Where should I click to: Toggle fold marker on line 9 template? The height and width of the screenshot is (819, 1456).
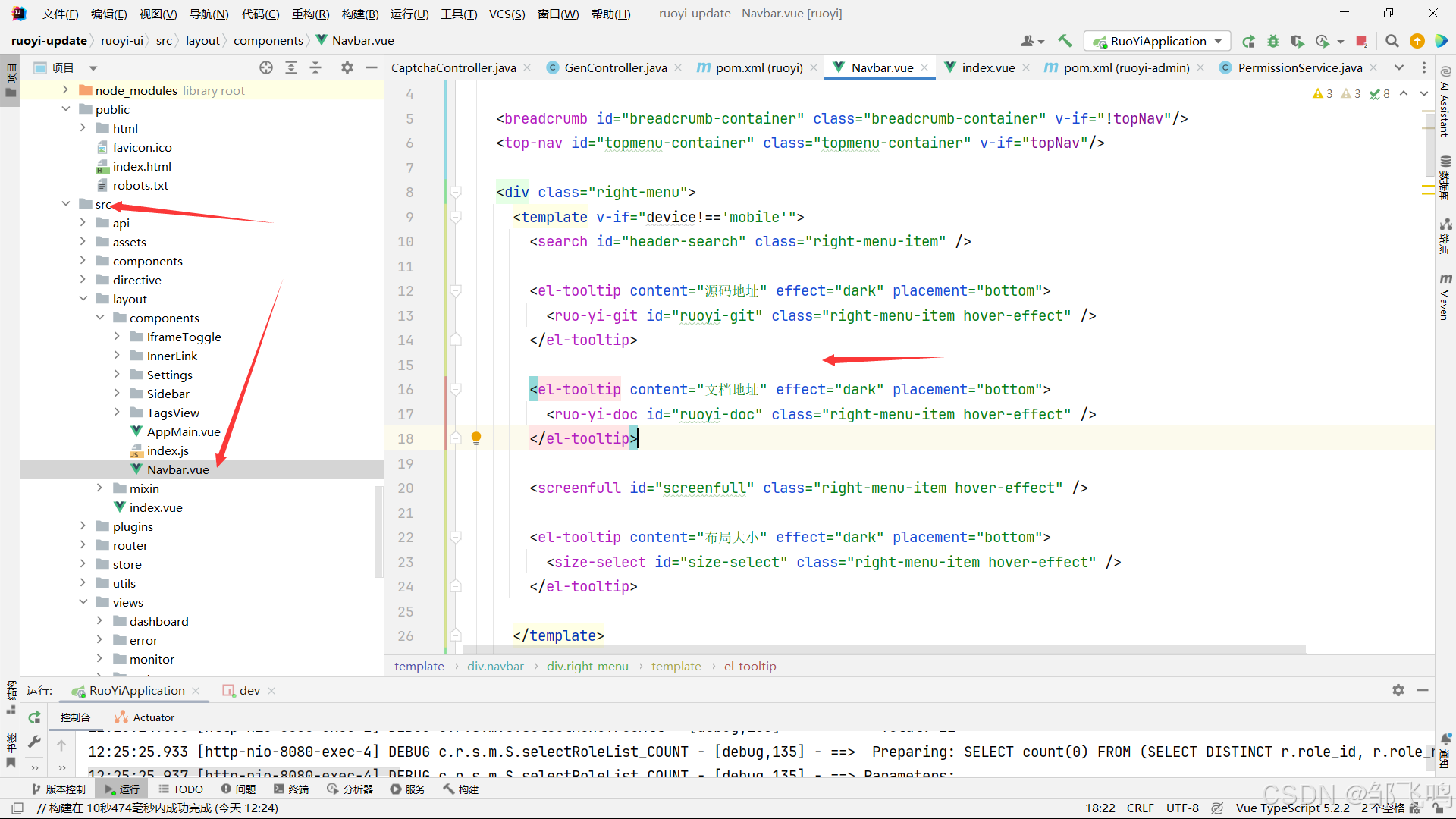tap(456, 218)
